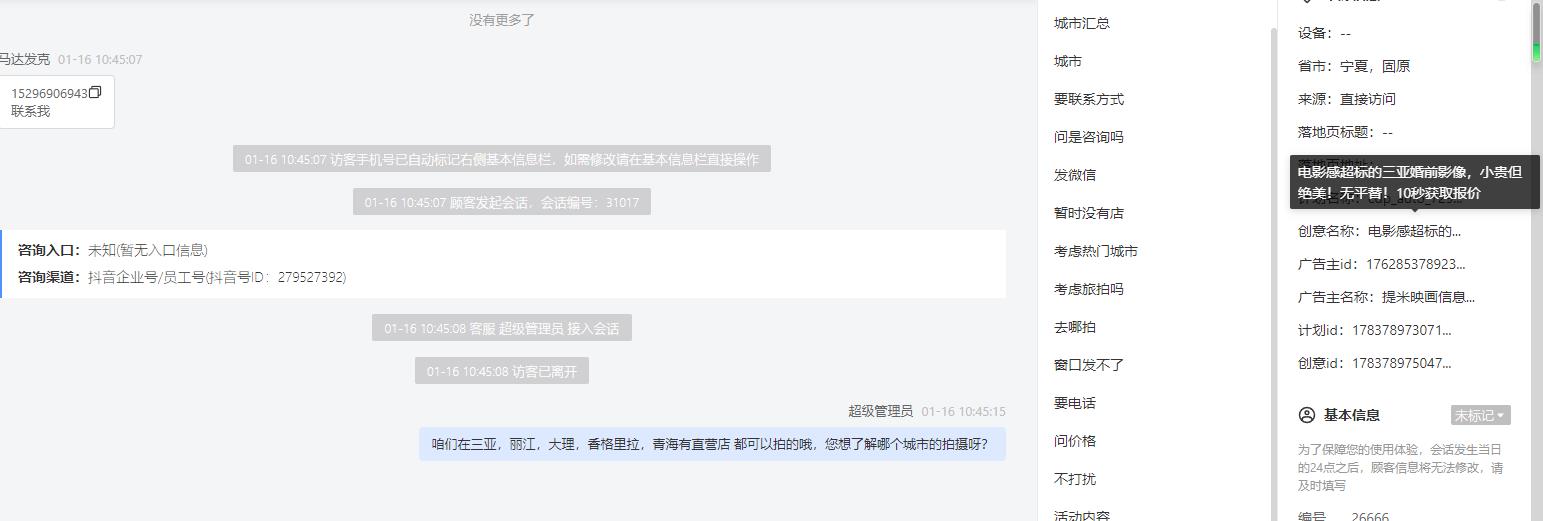
Task: Click the 去哪拍 quick reply
Action: tap(1074, 327)
